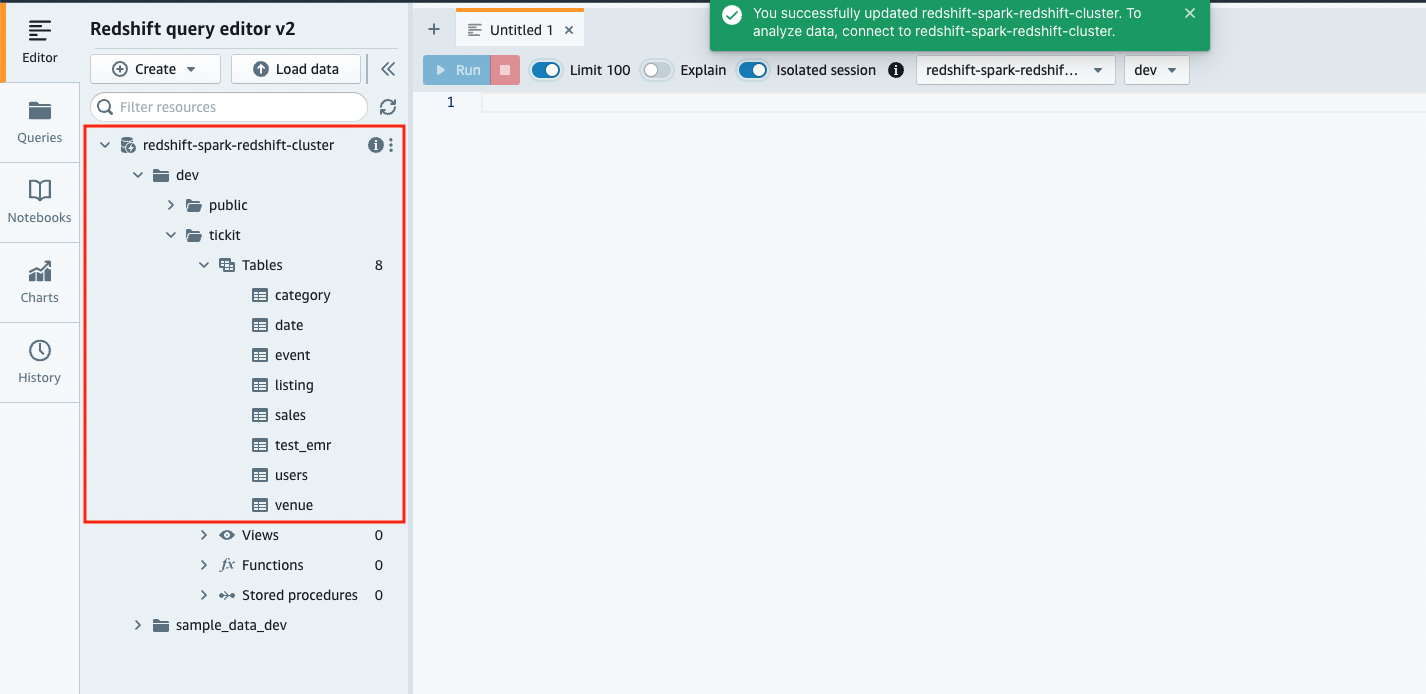Expand the Views node
1426x694 pixels.
point(204,535)
